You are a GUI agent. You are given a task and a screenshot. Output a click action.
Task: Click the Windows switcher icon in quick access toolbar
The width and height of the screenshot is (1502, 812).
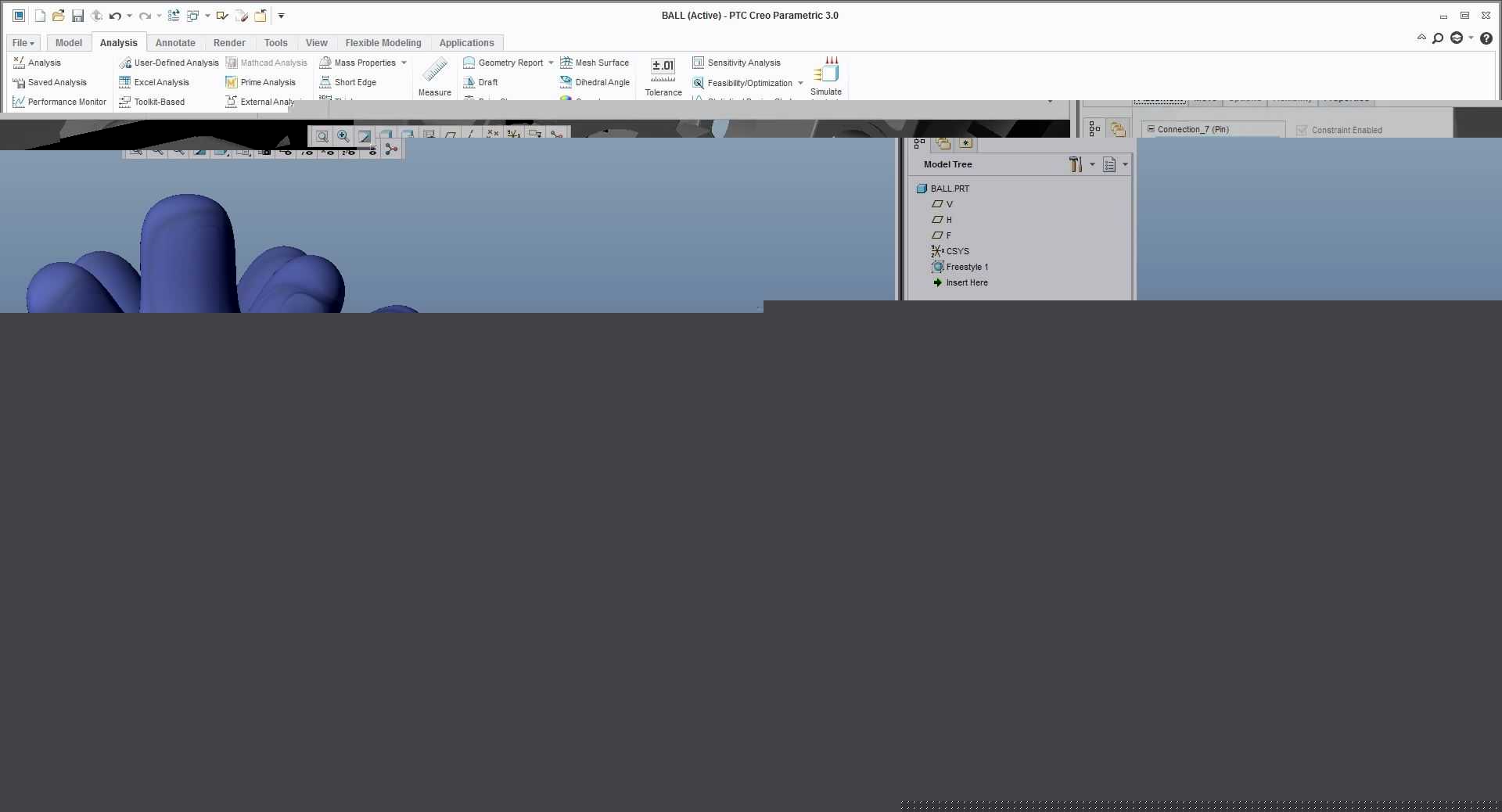(x=192, y=16)
